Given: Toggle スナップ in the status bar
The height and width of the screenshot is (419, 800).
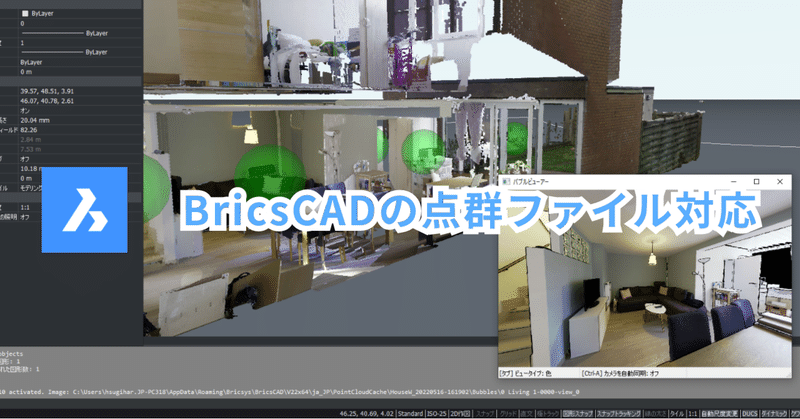Looking at the screenshot, I should pyautogui.click(x=485, y=413).
